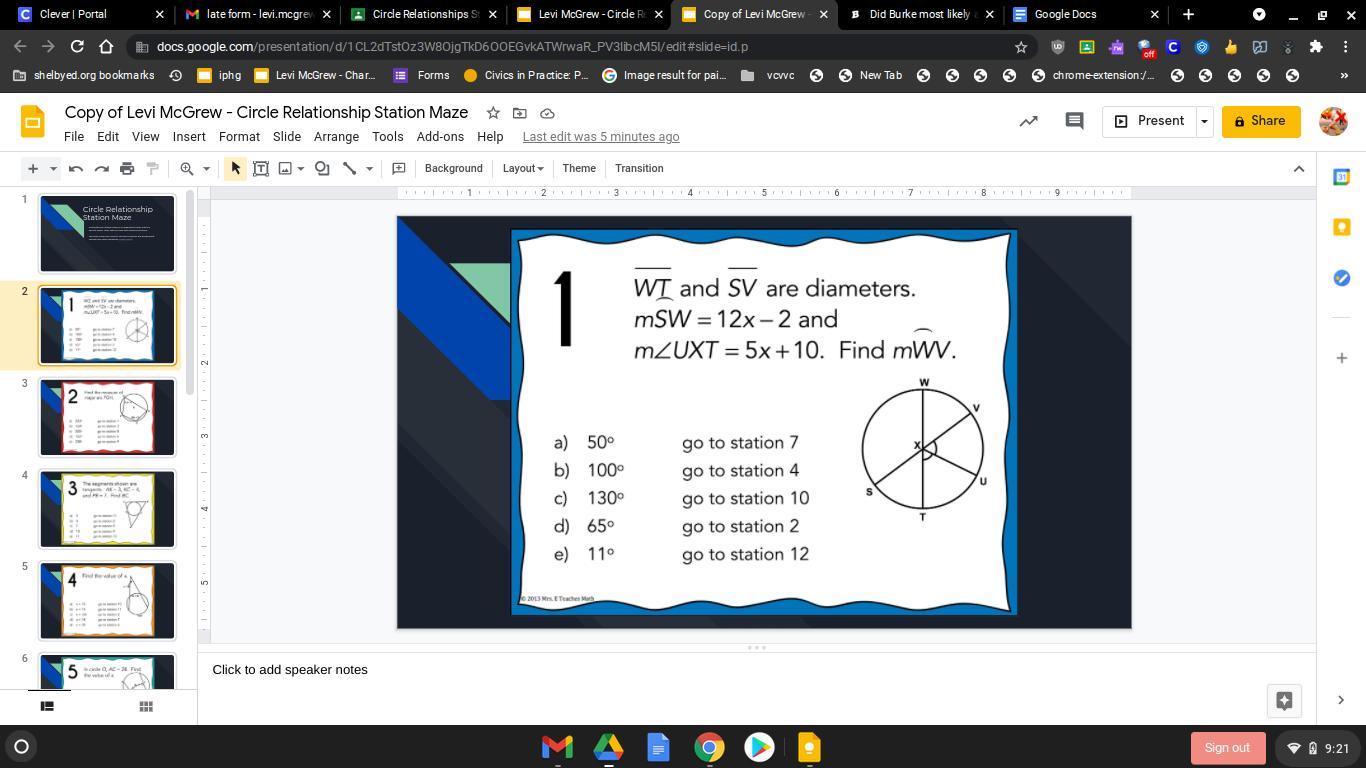This screenshot has width=1366, height=768.
Task: Click the Share button
Action: click(x=1261, y=121)
